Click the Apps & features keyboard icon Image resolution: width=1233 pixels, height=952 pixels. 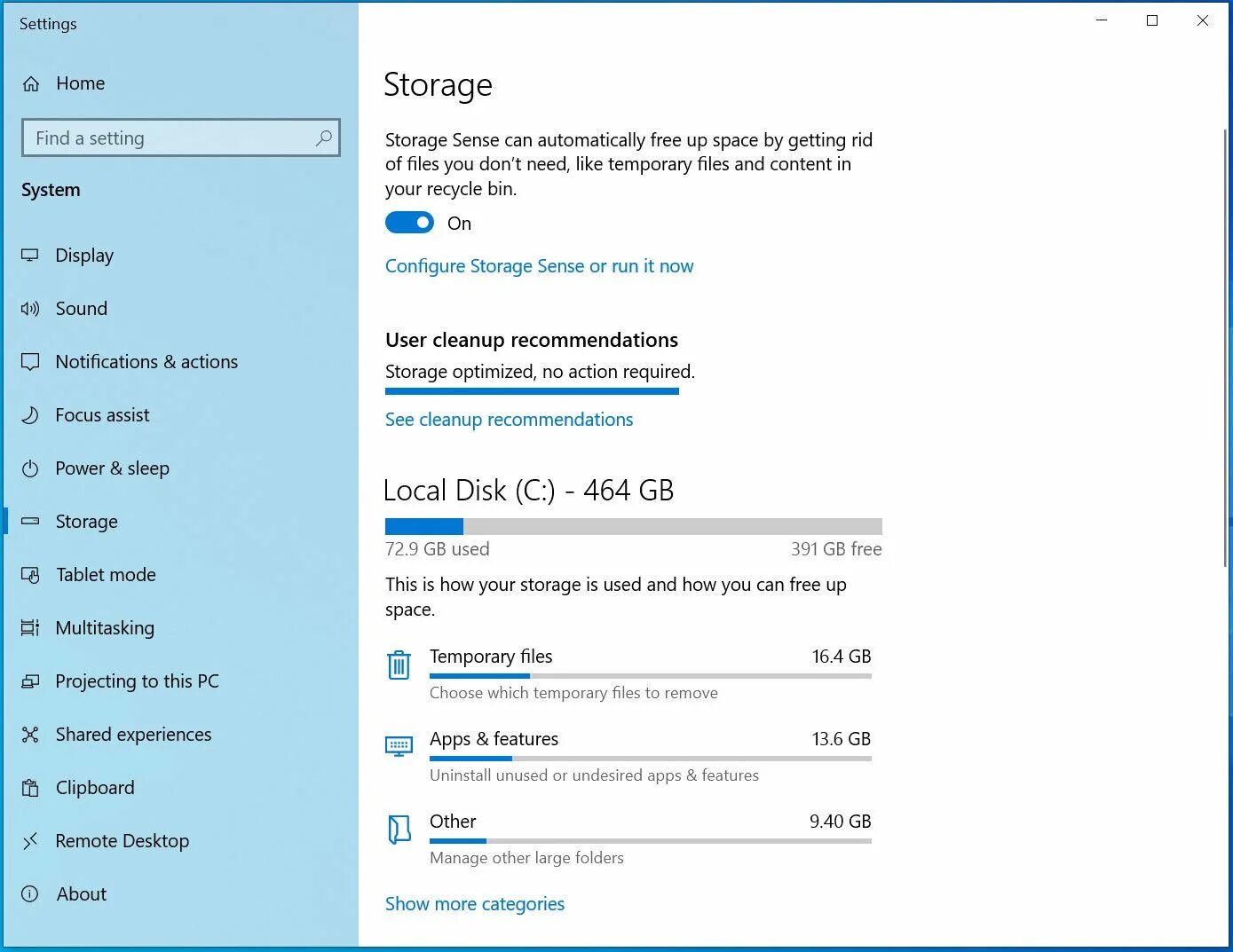(x=399, y=746)
